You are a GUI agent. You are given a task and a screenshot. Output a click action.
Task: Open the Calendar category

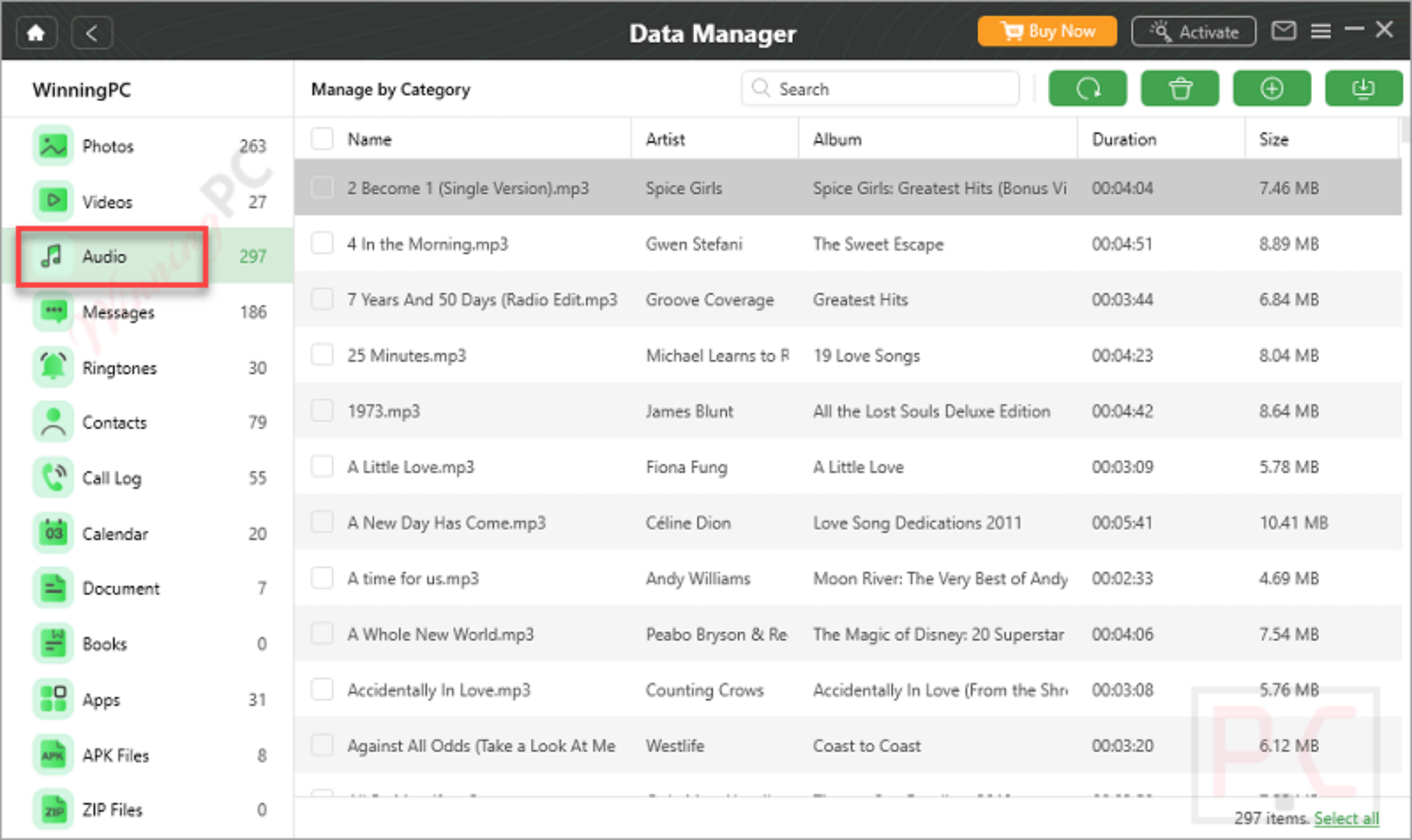pyautogui.click(x=148, y=533)
